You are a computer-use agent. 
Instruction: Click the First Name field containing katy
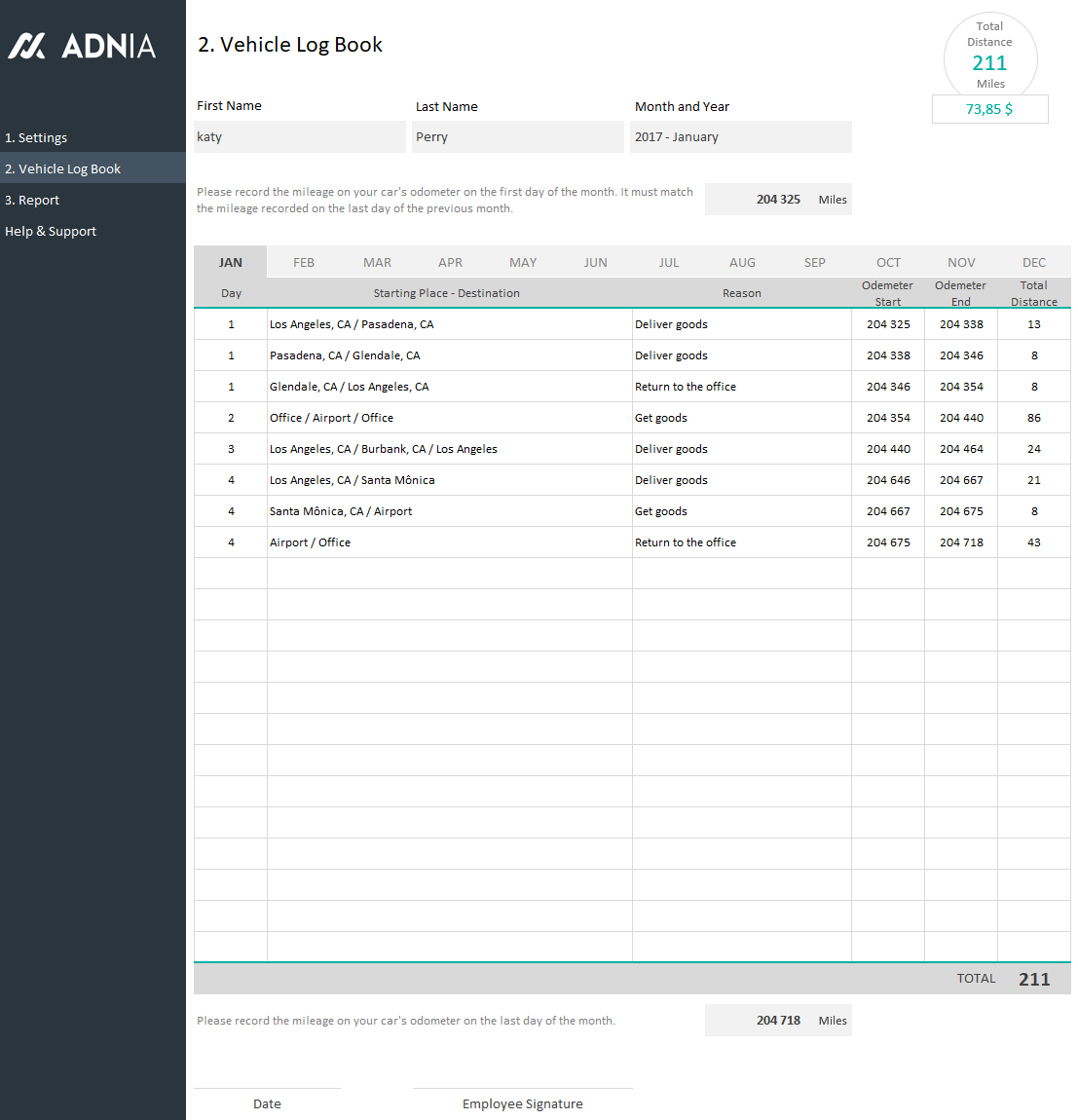(300, 137)
